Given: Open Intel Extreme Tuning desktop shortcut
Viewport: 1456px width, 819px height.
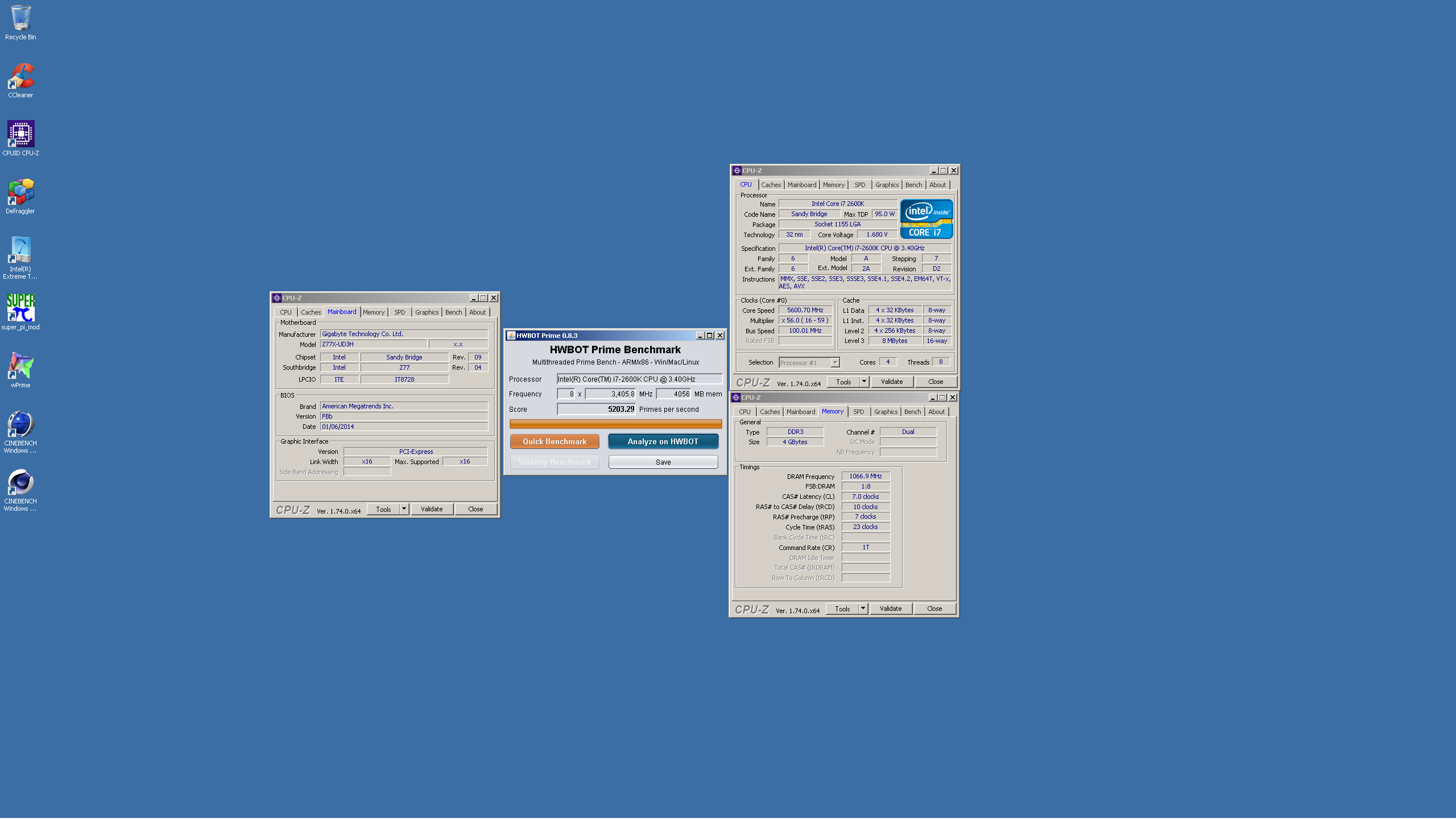Looking at the screenshot, I should 20,258.
